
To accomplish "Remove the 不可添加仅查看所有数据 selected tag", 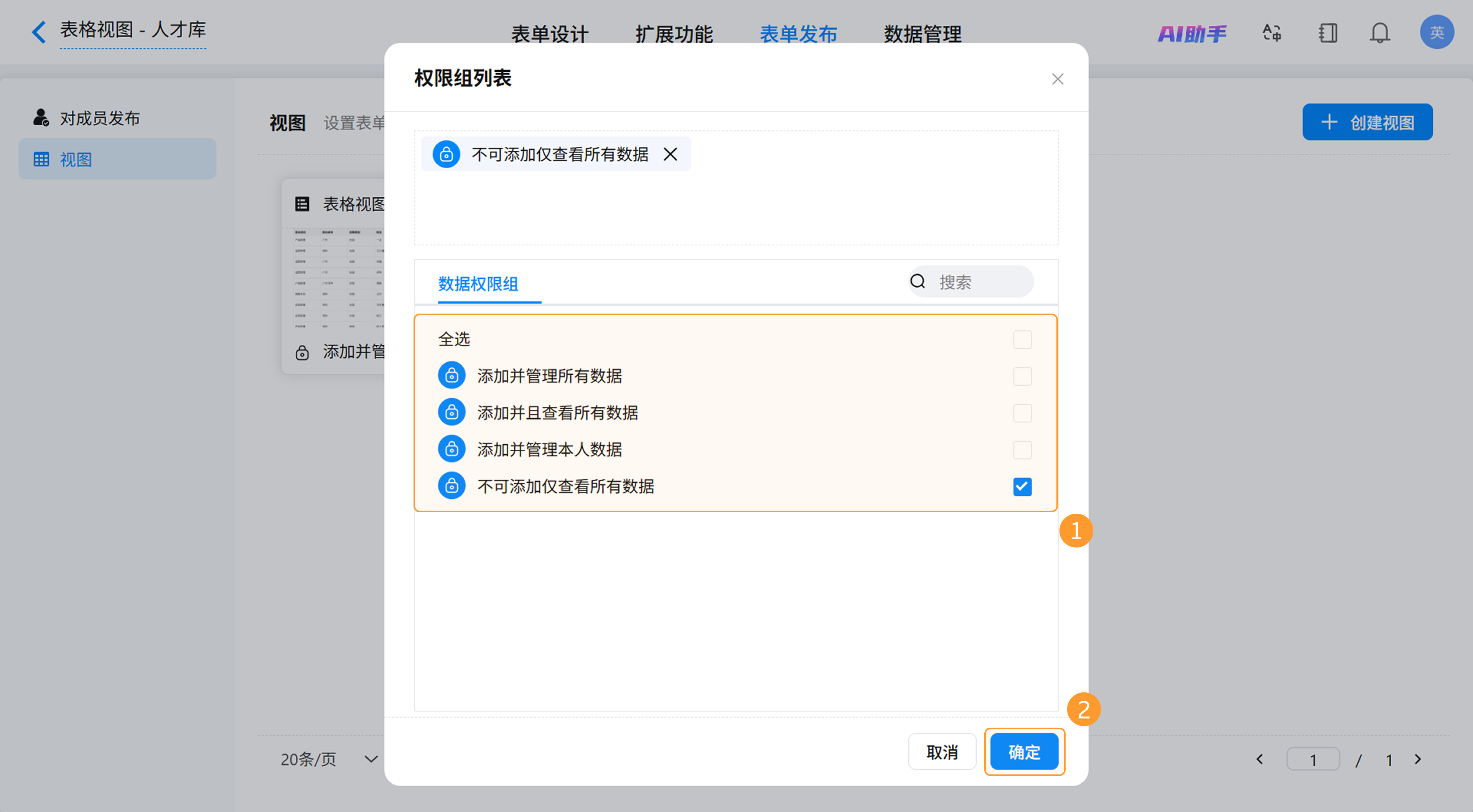I will (670, 154).
